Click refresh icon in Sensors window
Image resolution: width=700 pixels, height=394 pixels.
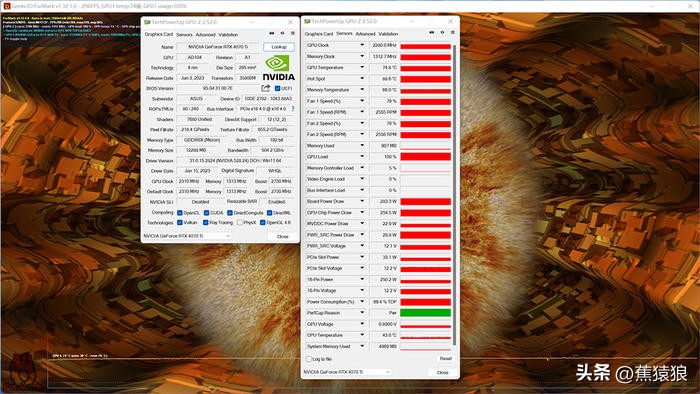pyautogui.click(x=442, y=33)
